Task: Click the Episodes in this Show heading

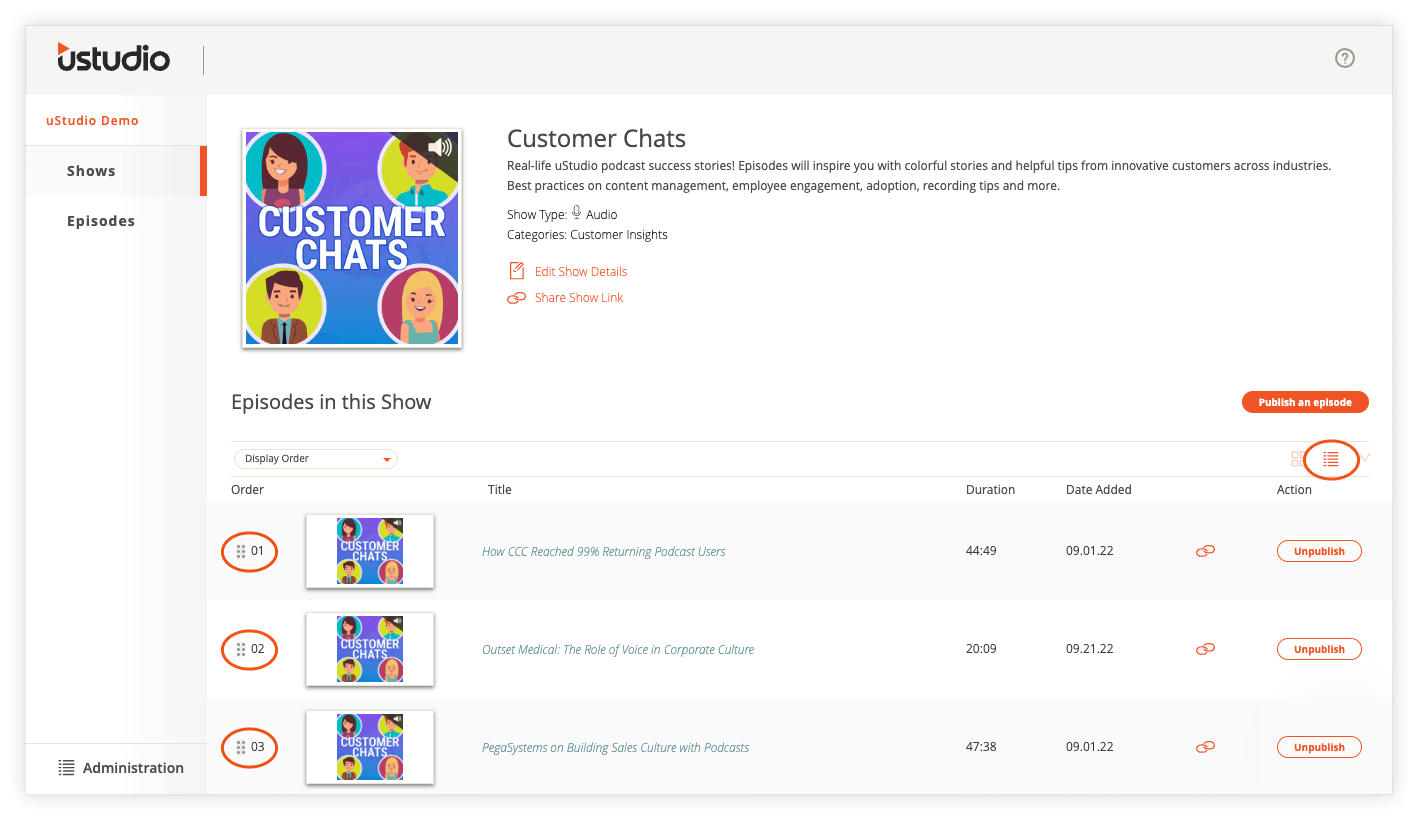Action: [331, 403]
